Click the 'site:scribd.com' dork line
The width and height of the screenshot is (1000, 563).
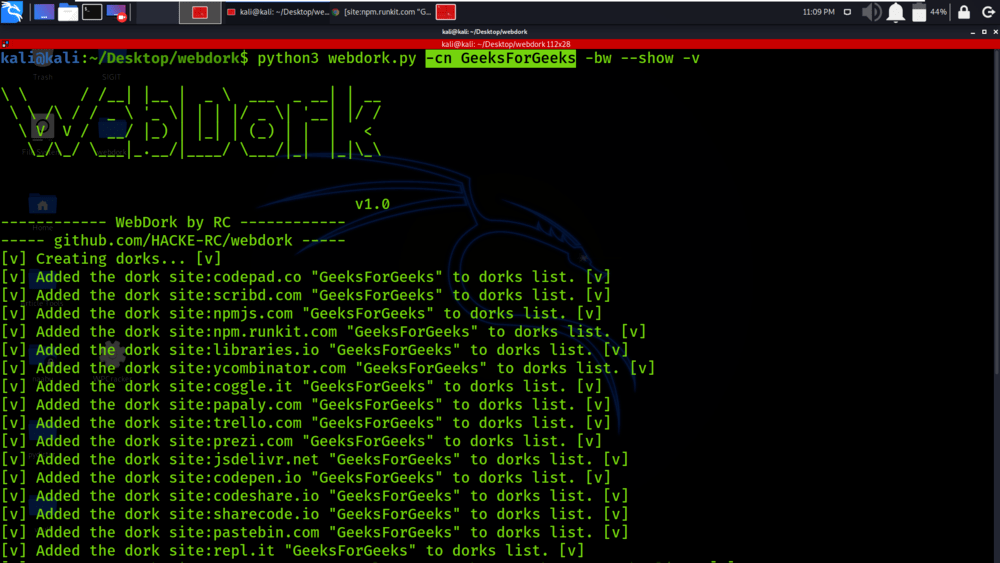[x=305, y=295]
